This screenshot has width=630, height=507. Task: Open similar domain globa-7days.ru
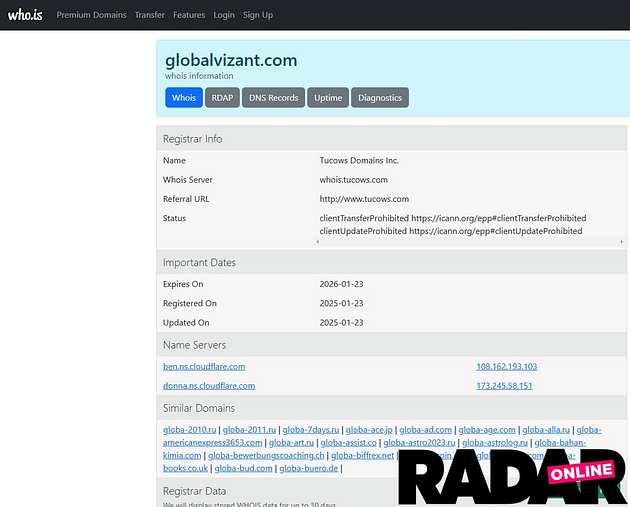(311, 429)
